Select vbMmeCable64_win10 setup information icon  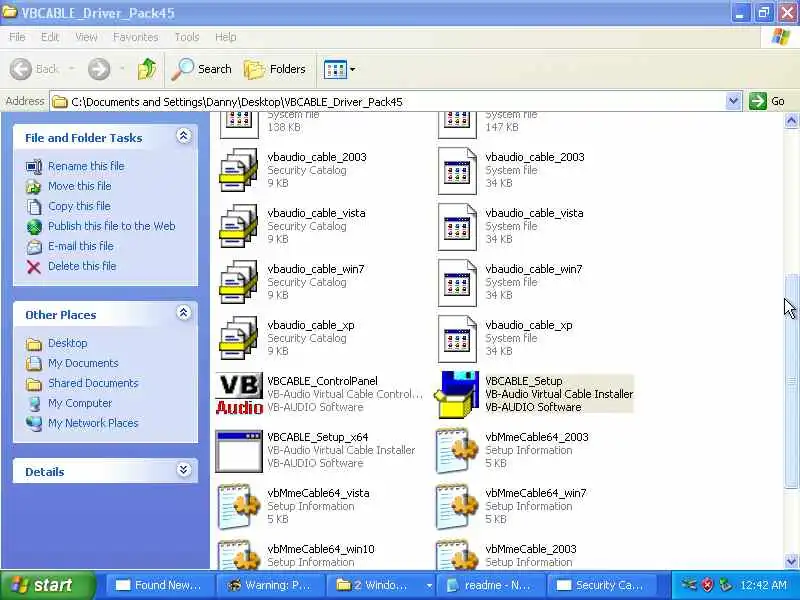click(239, 555)
